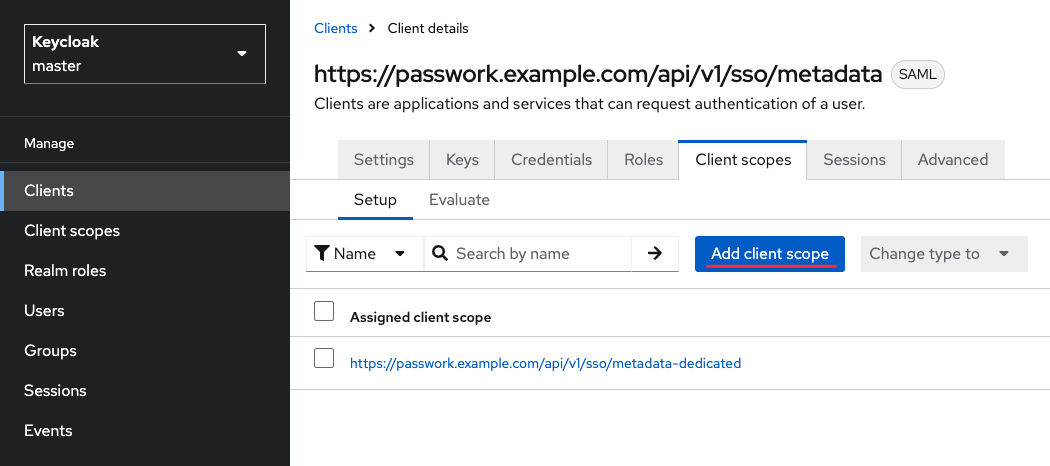Viewport: 1050px width, 466px height.
Task: Open the metadata-dedicated scope link
Action: 545,364
